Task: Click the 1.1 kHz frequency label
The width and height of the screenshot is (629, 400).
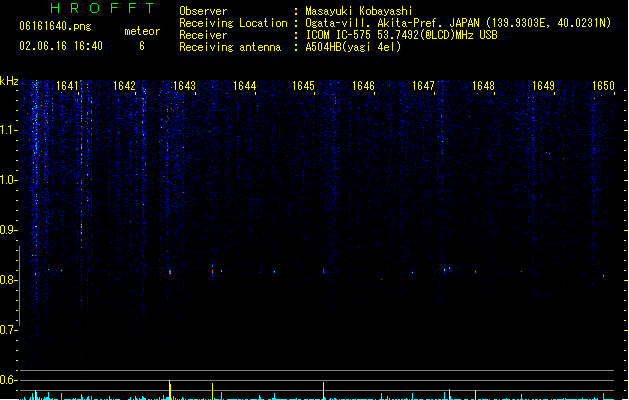Action: 8,130
